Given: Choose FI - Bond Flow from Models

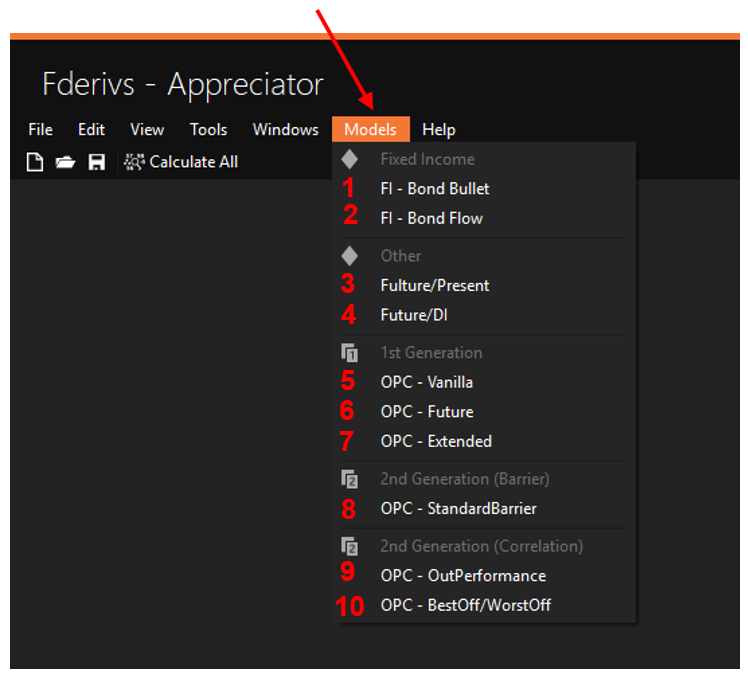Looking at the screenshot, I should 431,218.
